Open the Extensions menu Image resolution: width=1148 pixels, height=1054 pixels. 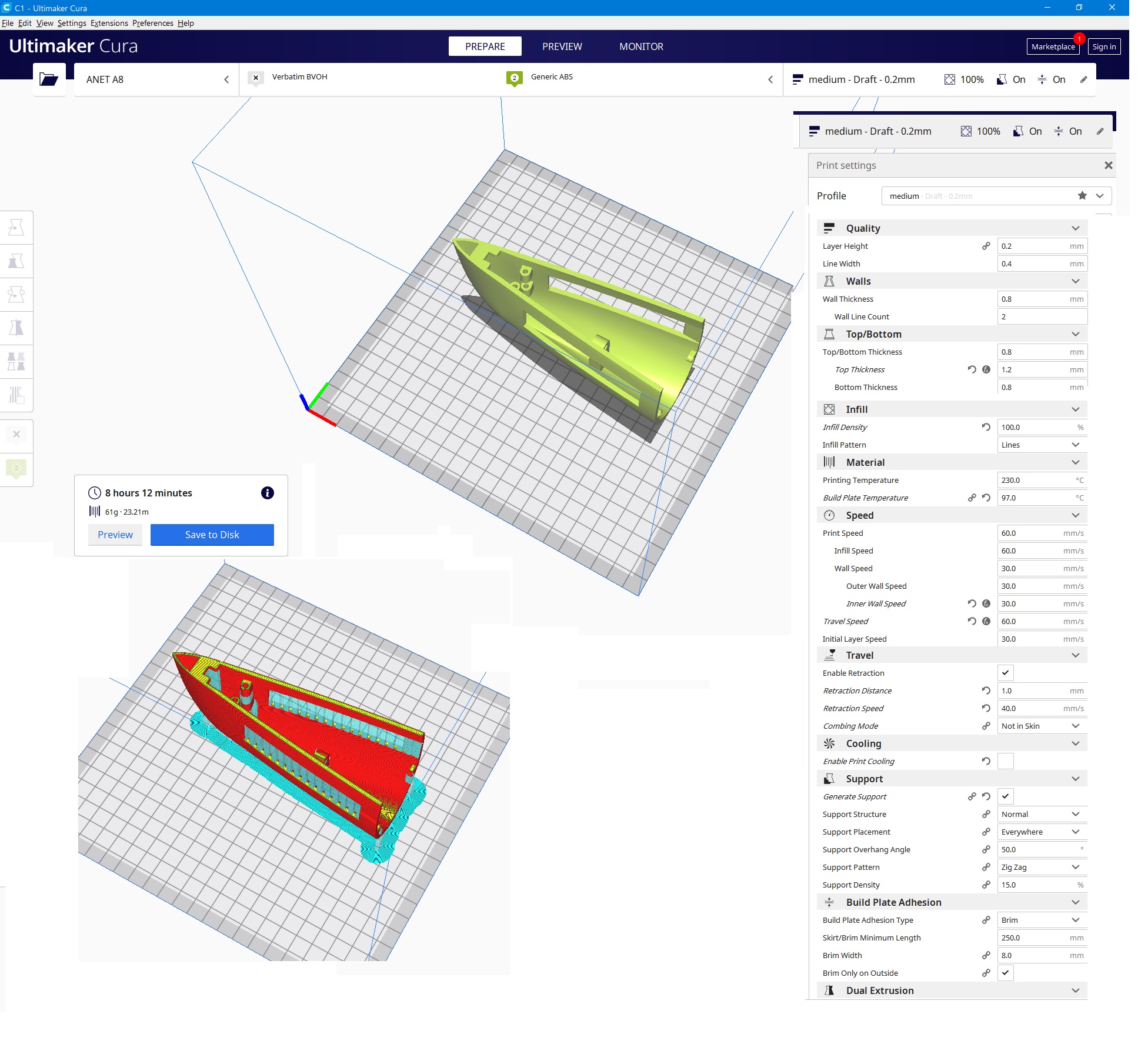[x=109, y=23]
